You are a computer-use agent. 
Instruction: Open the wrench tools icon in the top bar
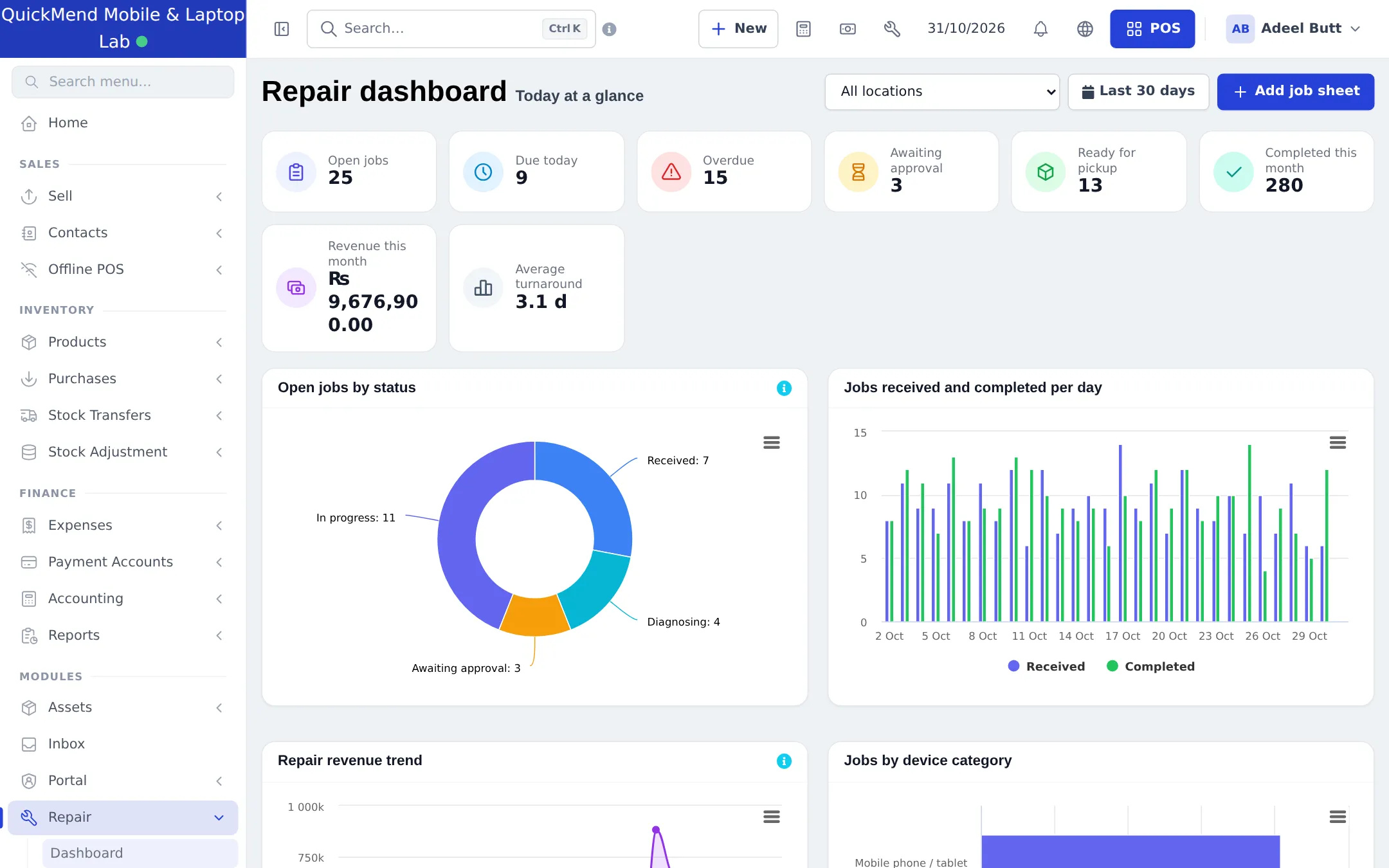[892, 29]
